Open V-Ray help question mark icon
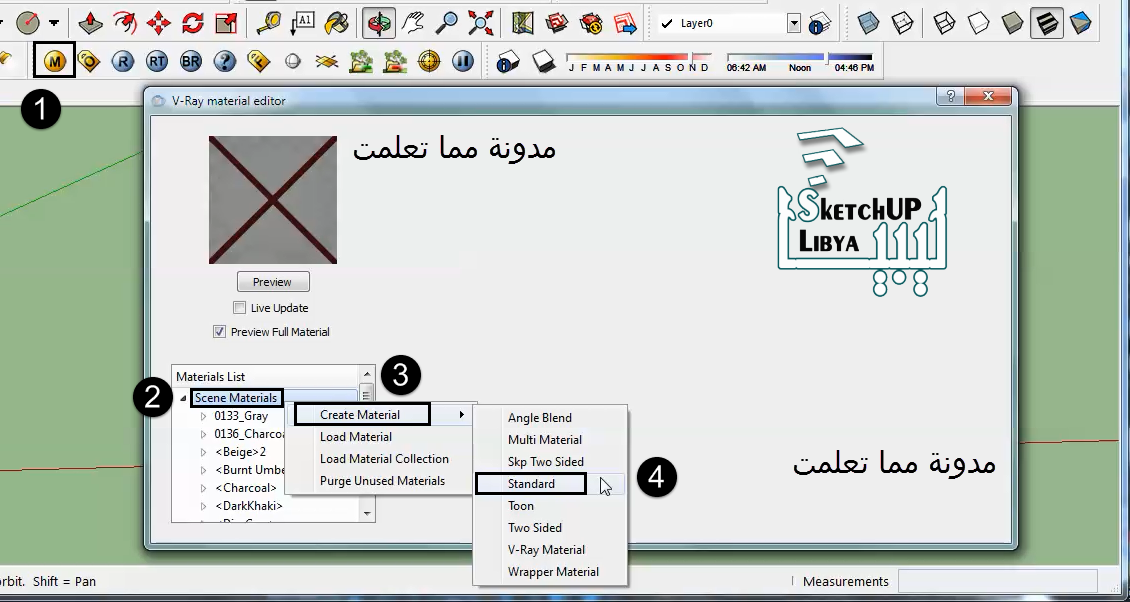Viewport: 1130px width, 602px height. point(225,61)
